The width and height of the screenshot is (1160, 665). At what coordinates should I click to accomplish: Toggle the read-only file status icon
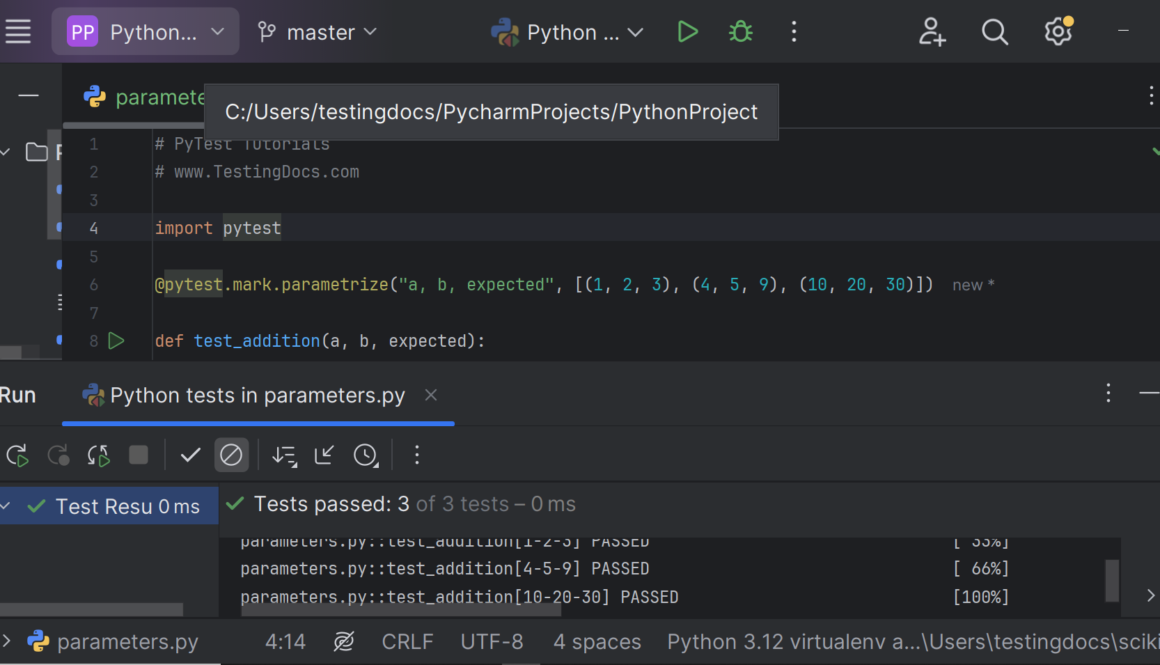pos(344,642)
